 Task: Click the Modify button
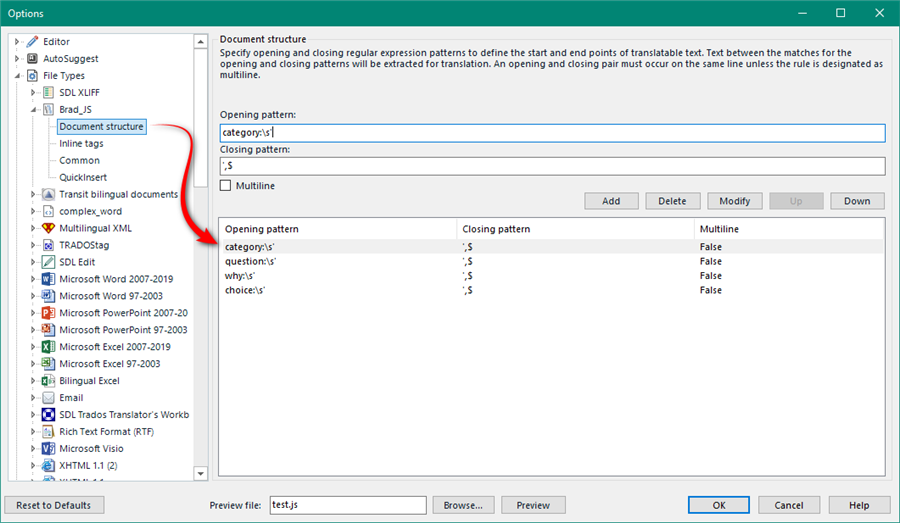point(735,201)
